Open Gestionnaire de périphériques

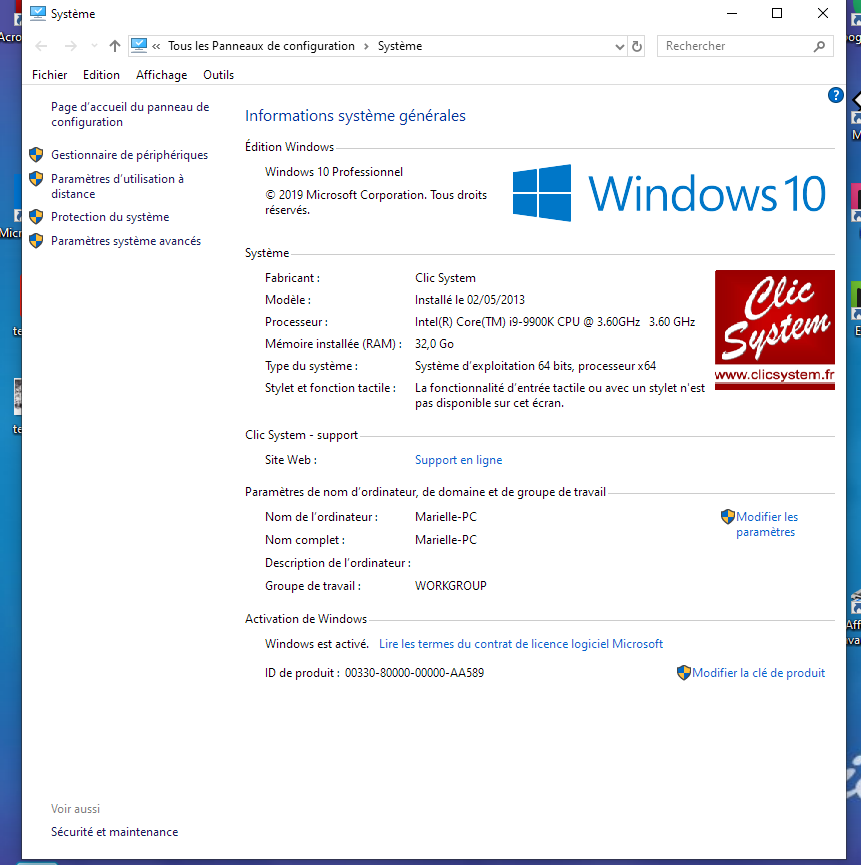coord(130,155)
